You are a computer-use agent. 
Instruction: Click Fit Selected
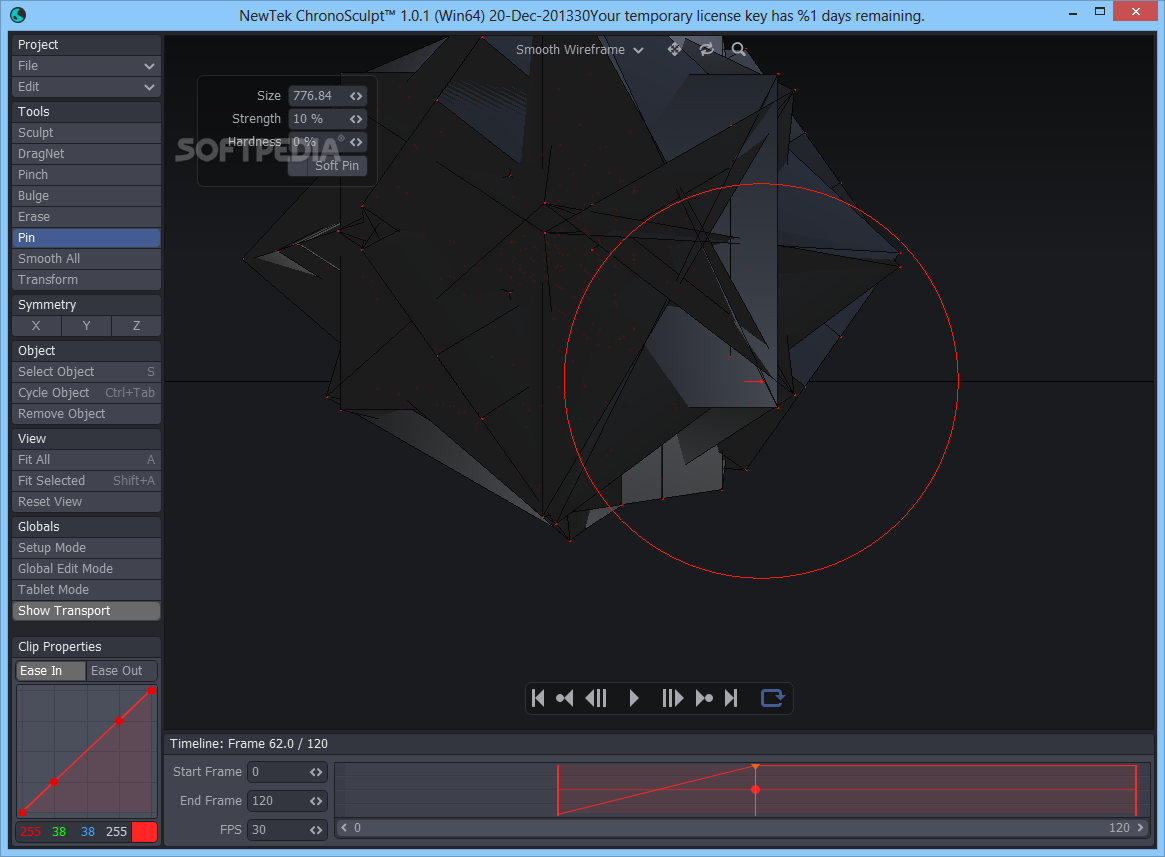point(86,481)
